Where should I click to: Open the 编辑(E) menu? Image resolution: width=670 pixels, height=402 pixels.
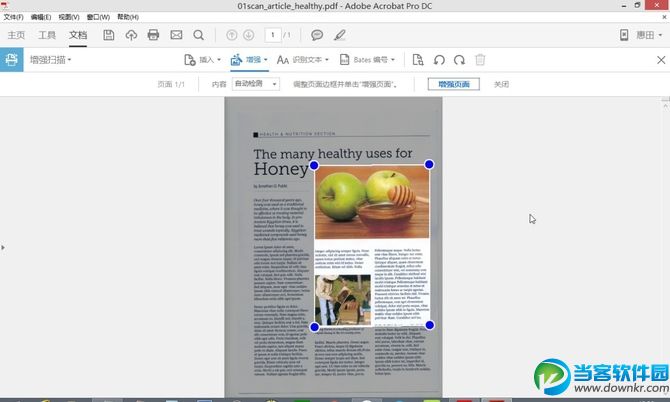[41, 17]
